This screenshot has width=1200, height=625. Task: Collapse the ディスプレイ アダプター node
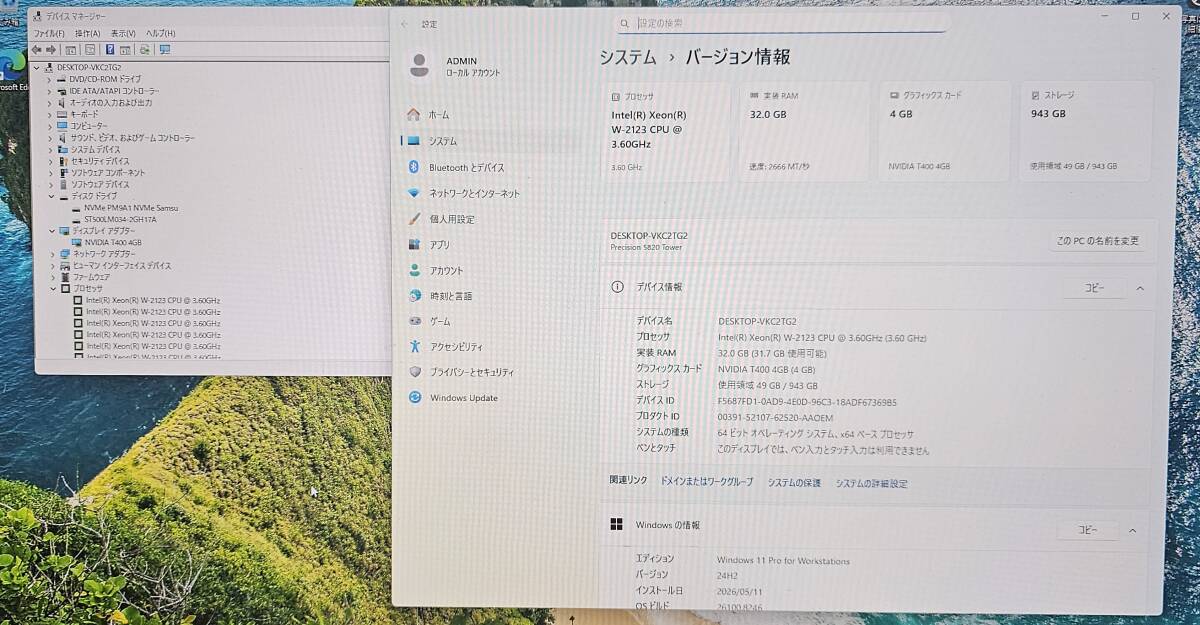53,231
